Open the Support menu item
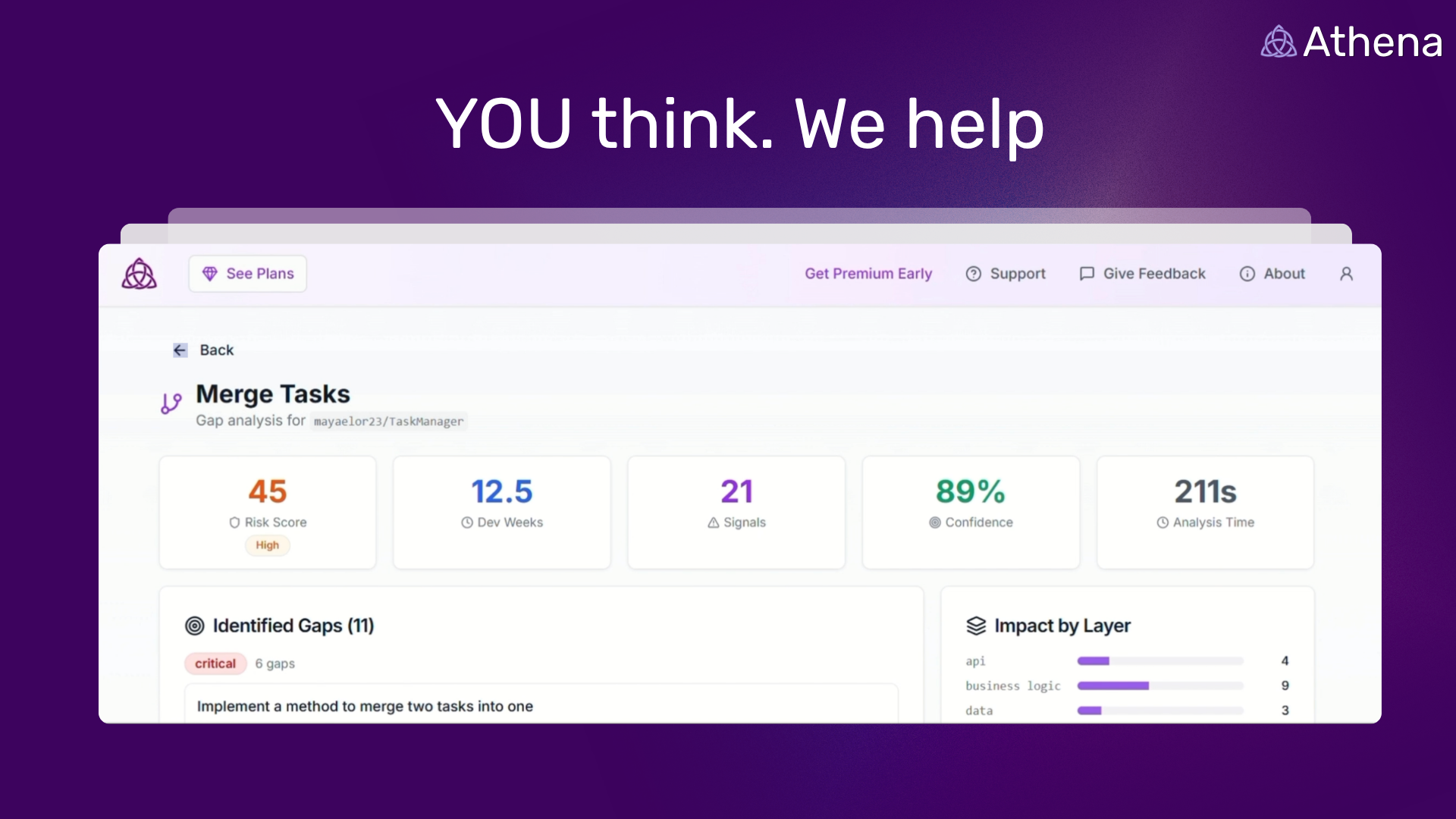1456x819 pixels. (1017, 274)
